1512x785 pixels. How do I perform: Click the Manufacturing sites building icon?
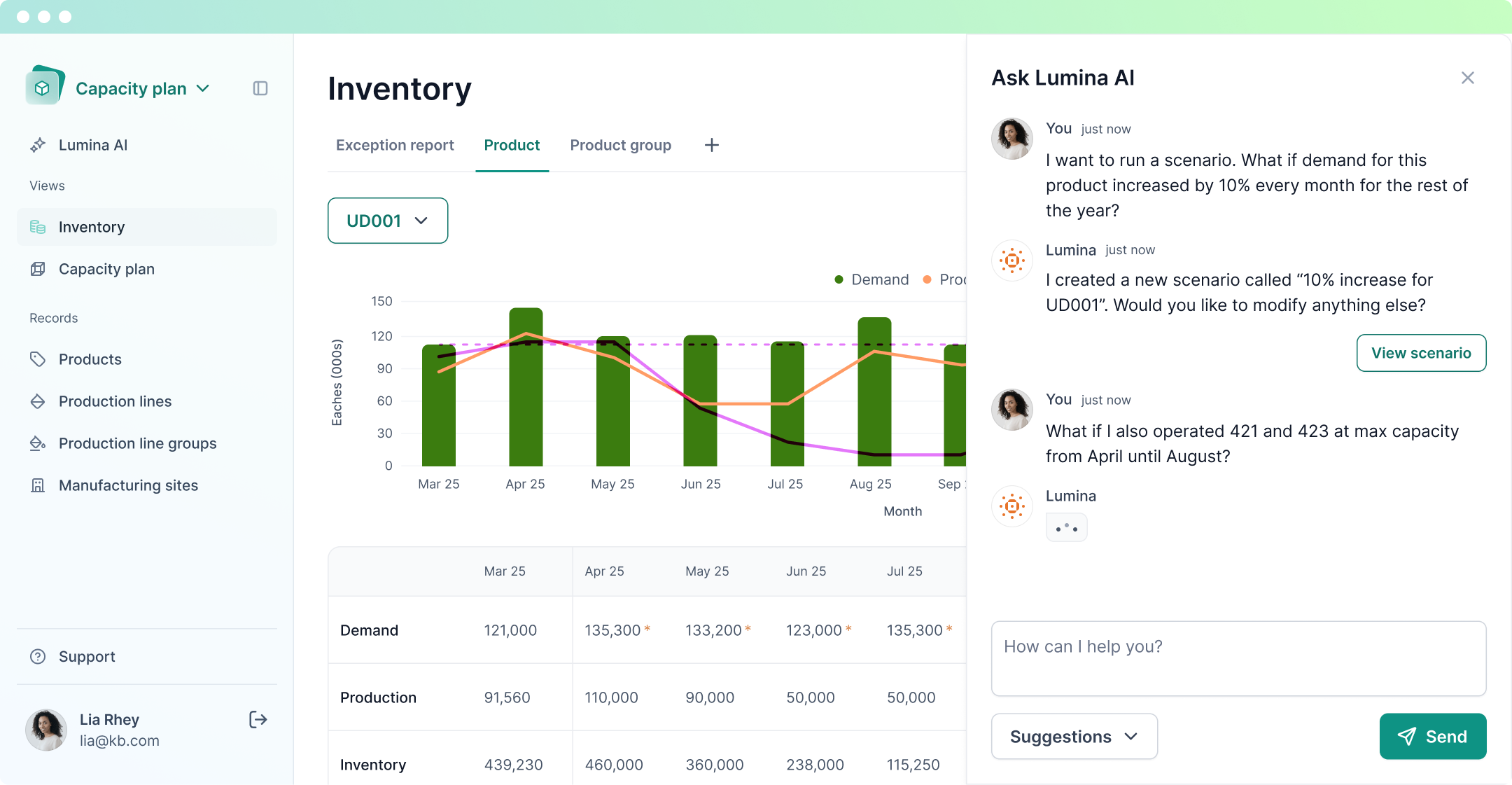(x=38, y=485)
